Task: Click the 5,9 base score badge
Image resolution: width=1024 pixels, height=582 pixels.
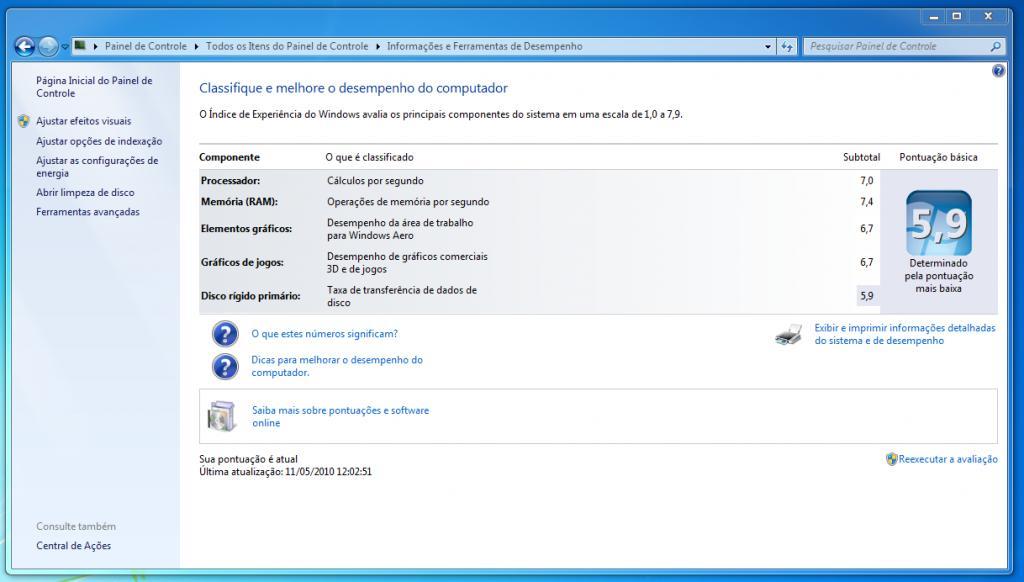Action: click(938, 223)
